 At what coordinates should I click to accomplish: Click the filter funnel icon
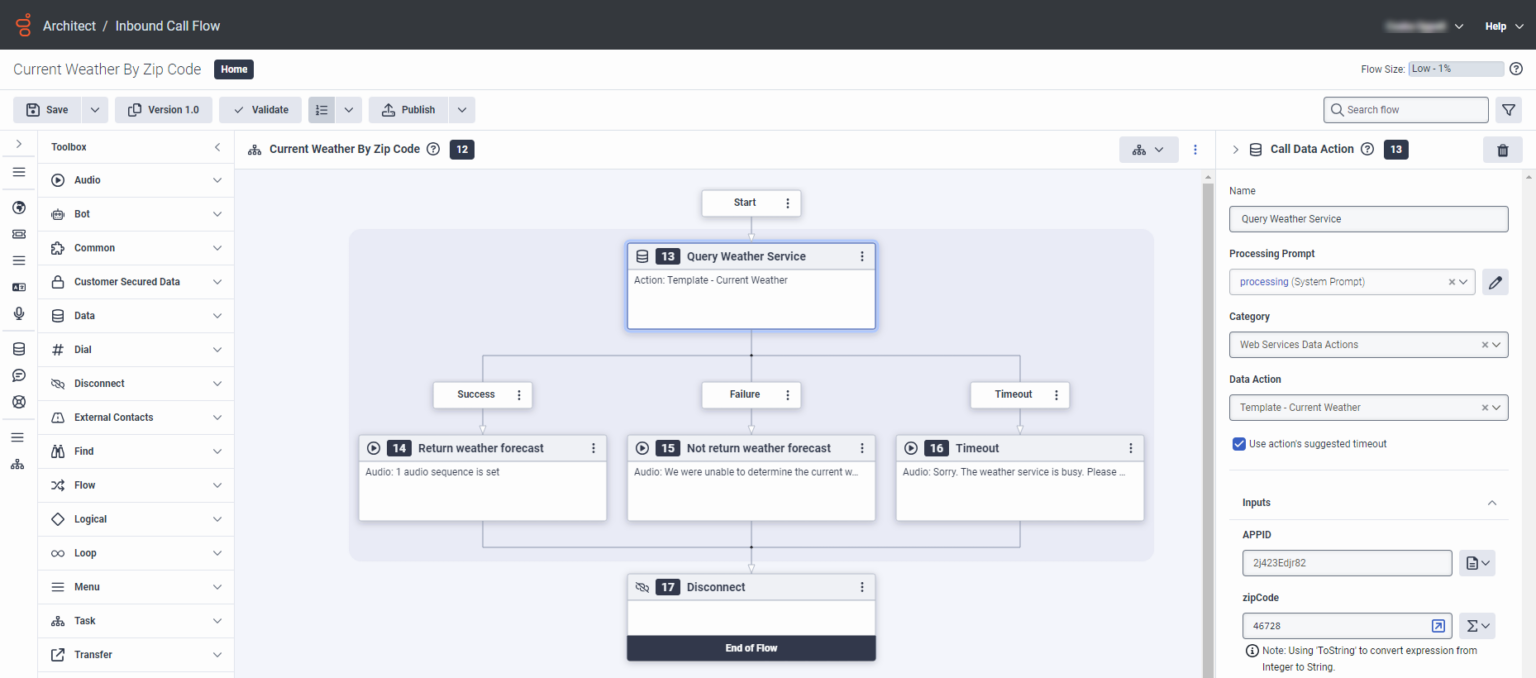pyautogui.click(x=1508, y=110)
